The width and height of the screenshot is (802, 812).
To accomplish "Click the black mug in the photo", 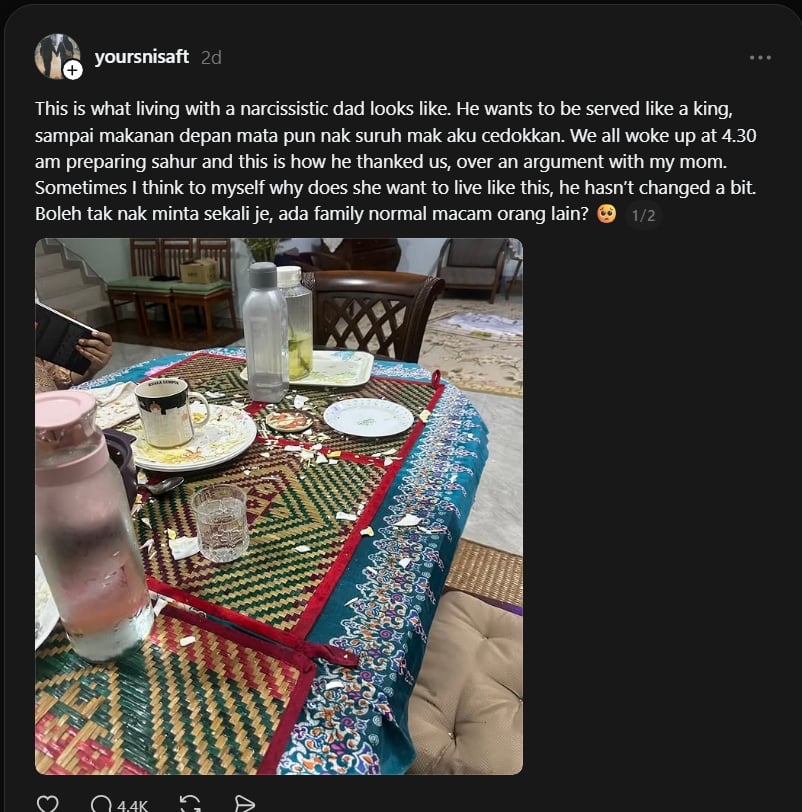I will tap(168, 412).
